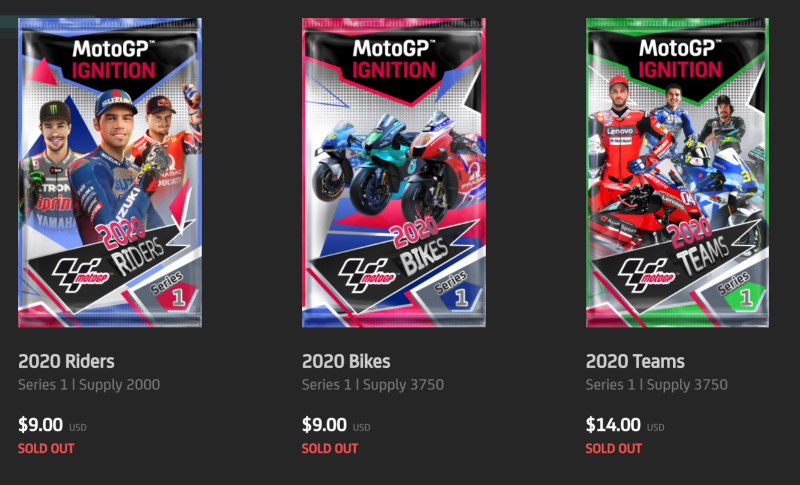Click the 2020 Riders title link
This screenshot has height=485, width=800.
66,361
